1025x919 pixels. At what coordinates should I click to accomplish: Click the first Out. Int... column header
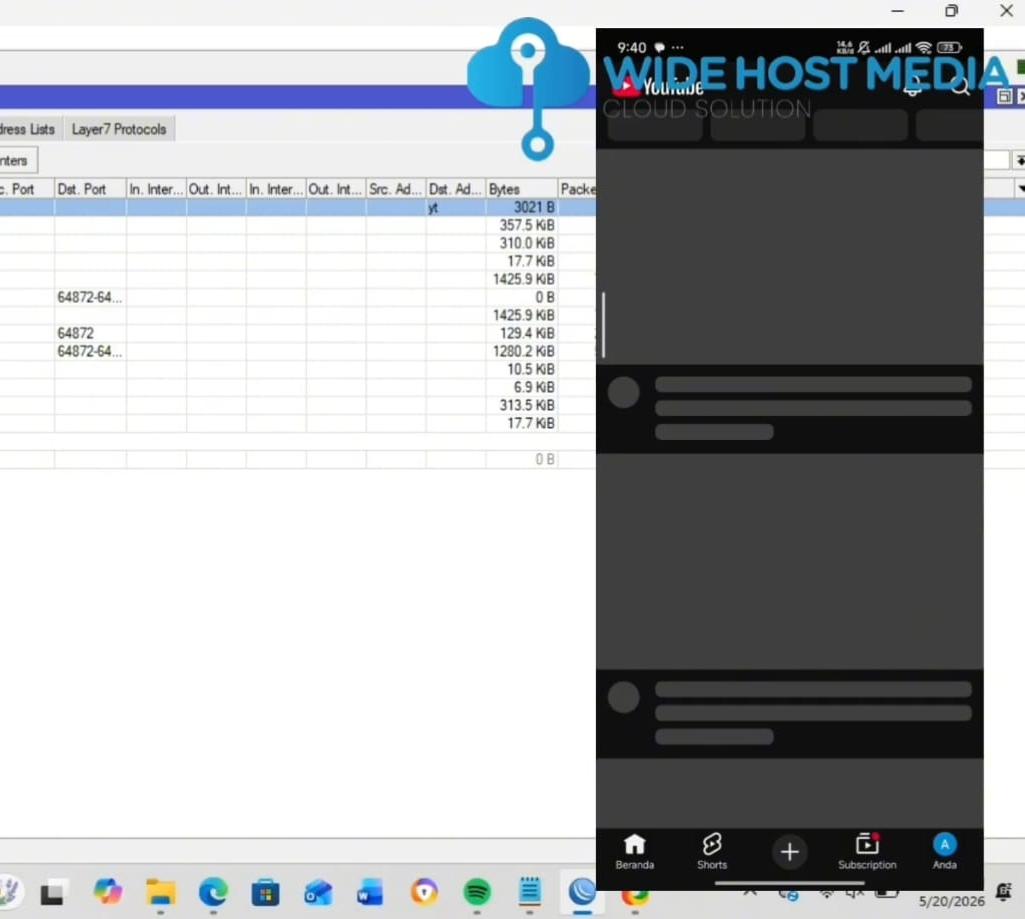pyautogui.click(x=216, y=189)
